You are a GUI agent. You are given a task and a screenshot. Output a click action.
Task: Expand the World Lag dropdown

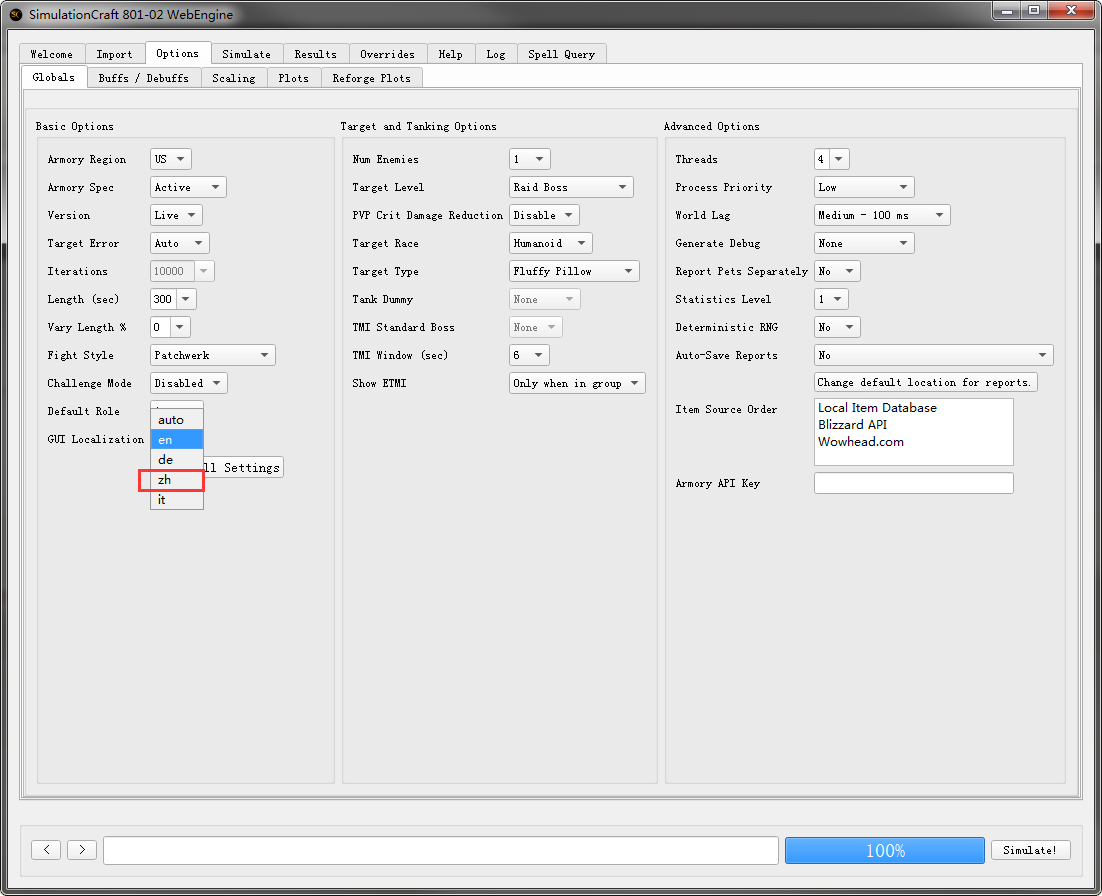tap(882, 216)
